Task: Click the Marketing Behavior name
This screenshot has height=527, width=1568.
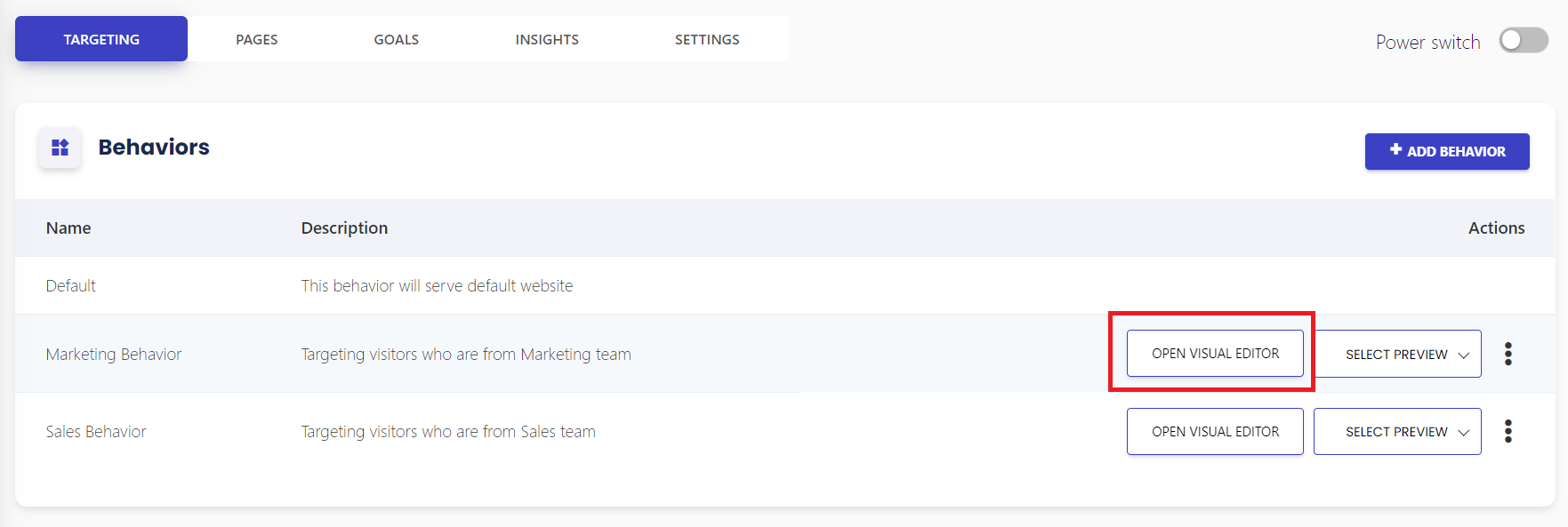Action: point(114,354)
